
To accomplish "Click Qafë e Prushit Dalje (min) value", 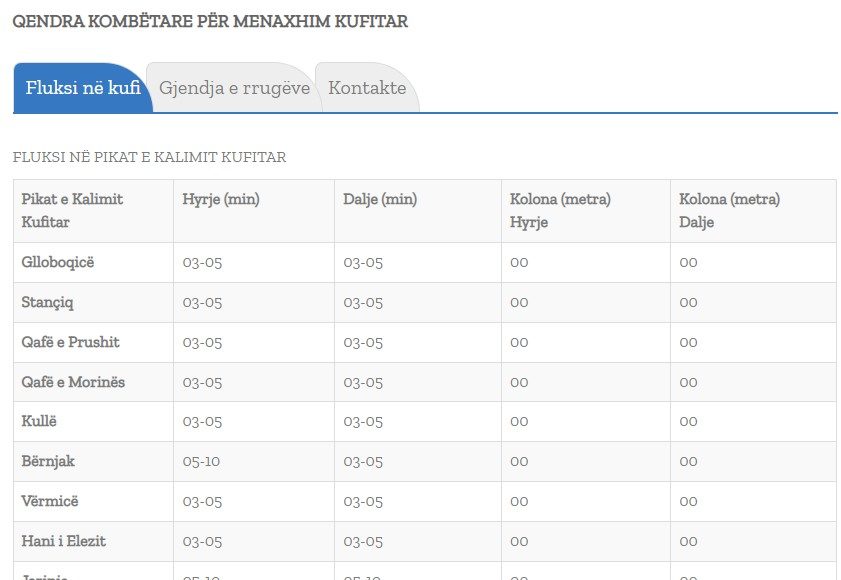I will click(363, 342).
